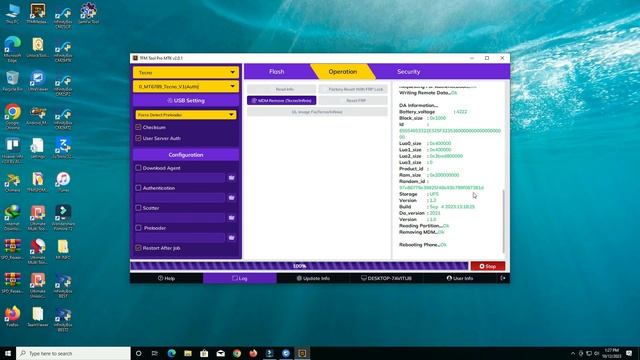Enable the Scatter checkbox
Viewport: 640px width, 360px height.
138,208
